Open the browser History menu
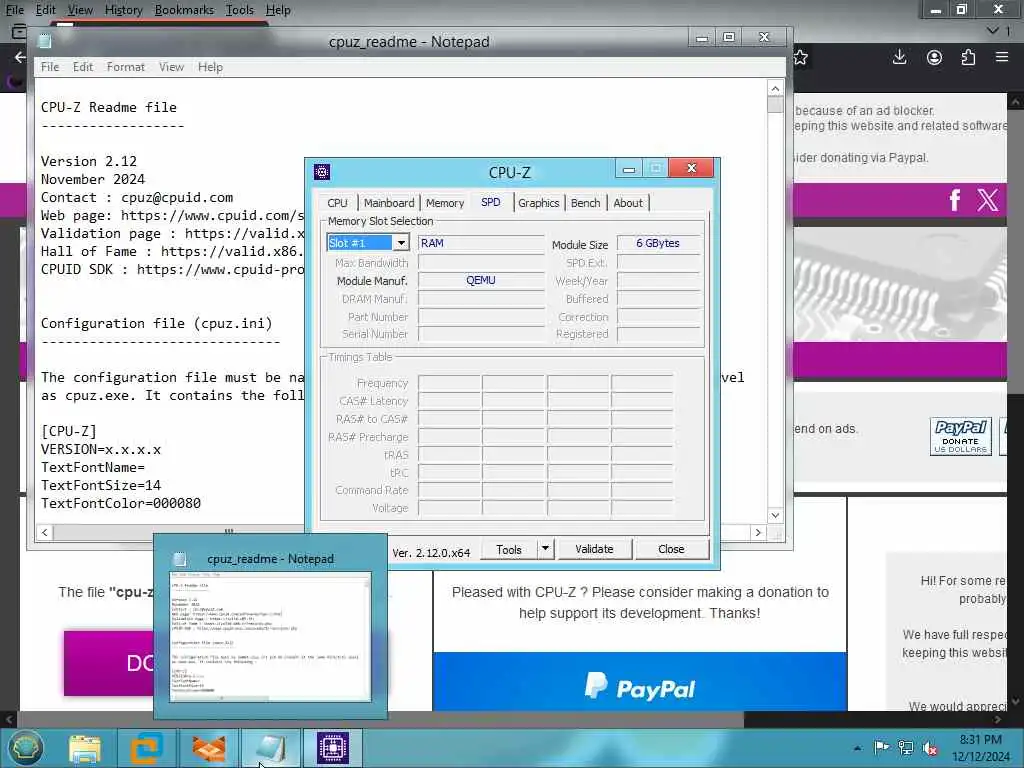 [123, 10]
